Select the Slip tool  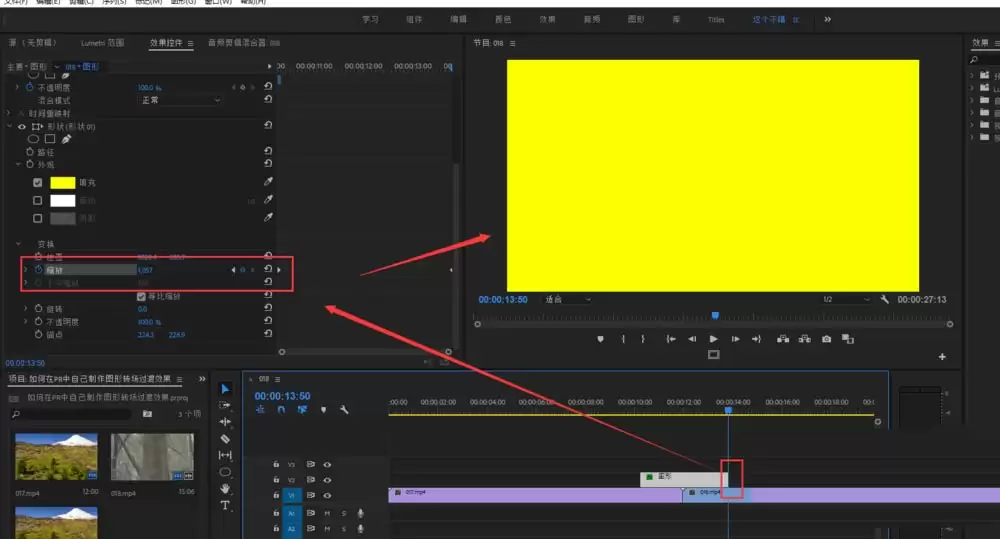[x=225, y=455]
